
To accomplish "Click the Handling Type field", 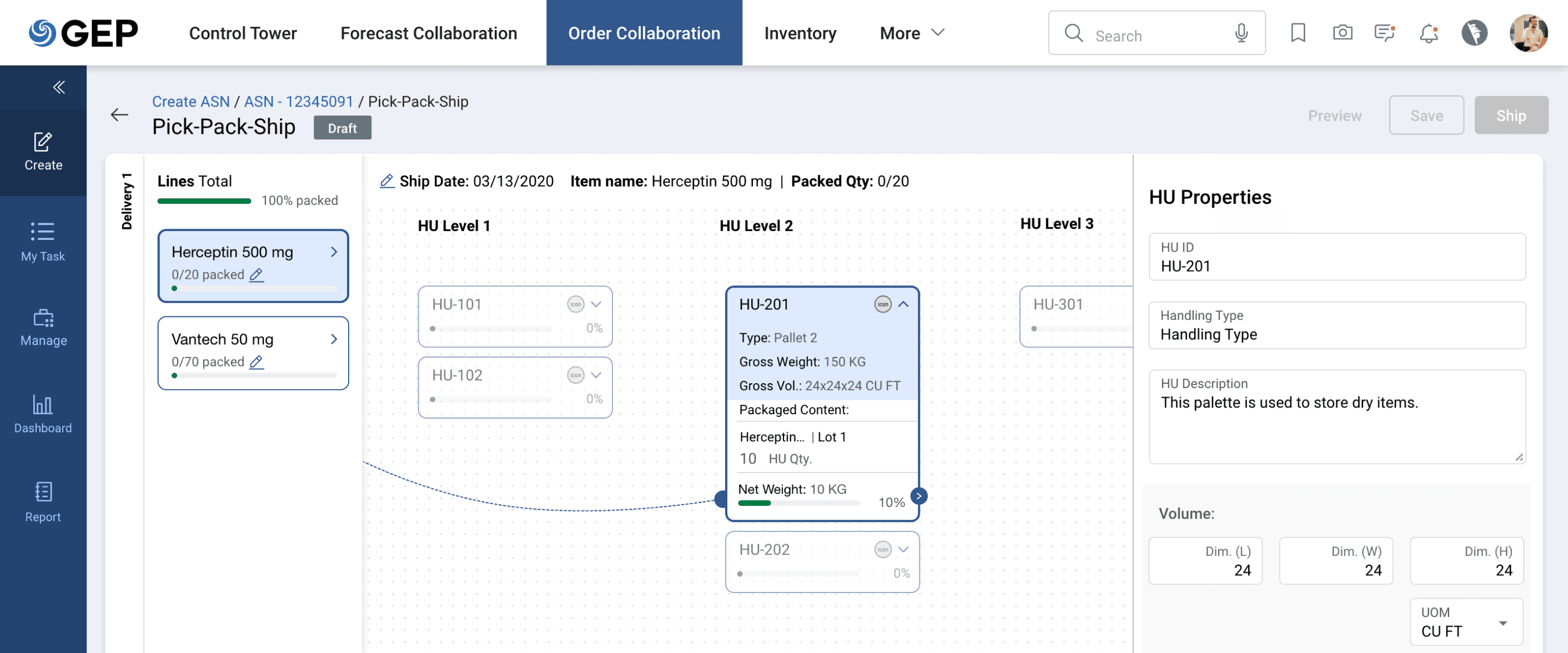I will pos(1336,325).
